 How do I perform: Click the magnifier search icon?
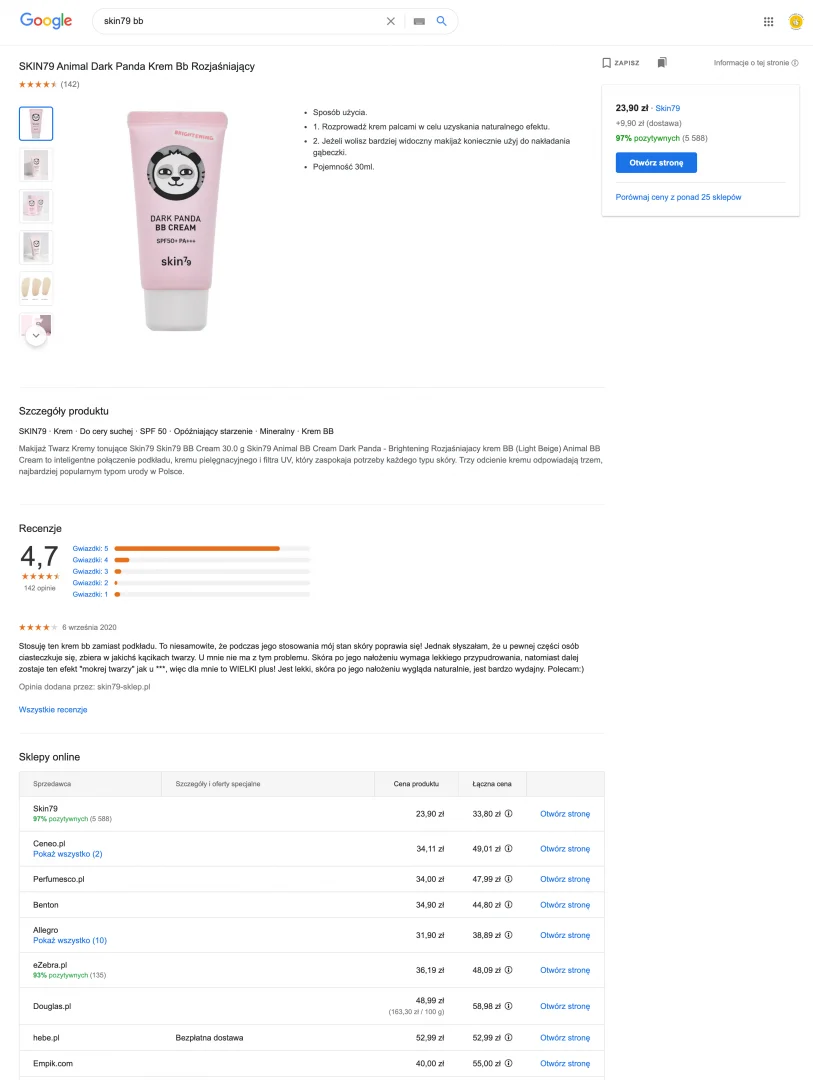tap(442, 21)
